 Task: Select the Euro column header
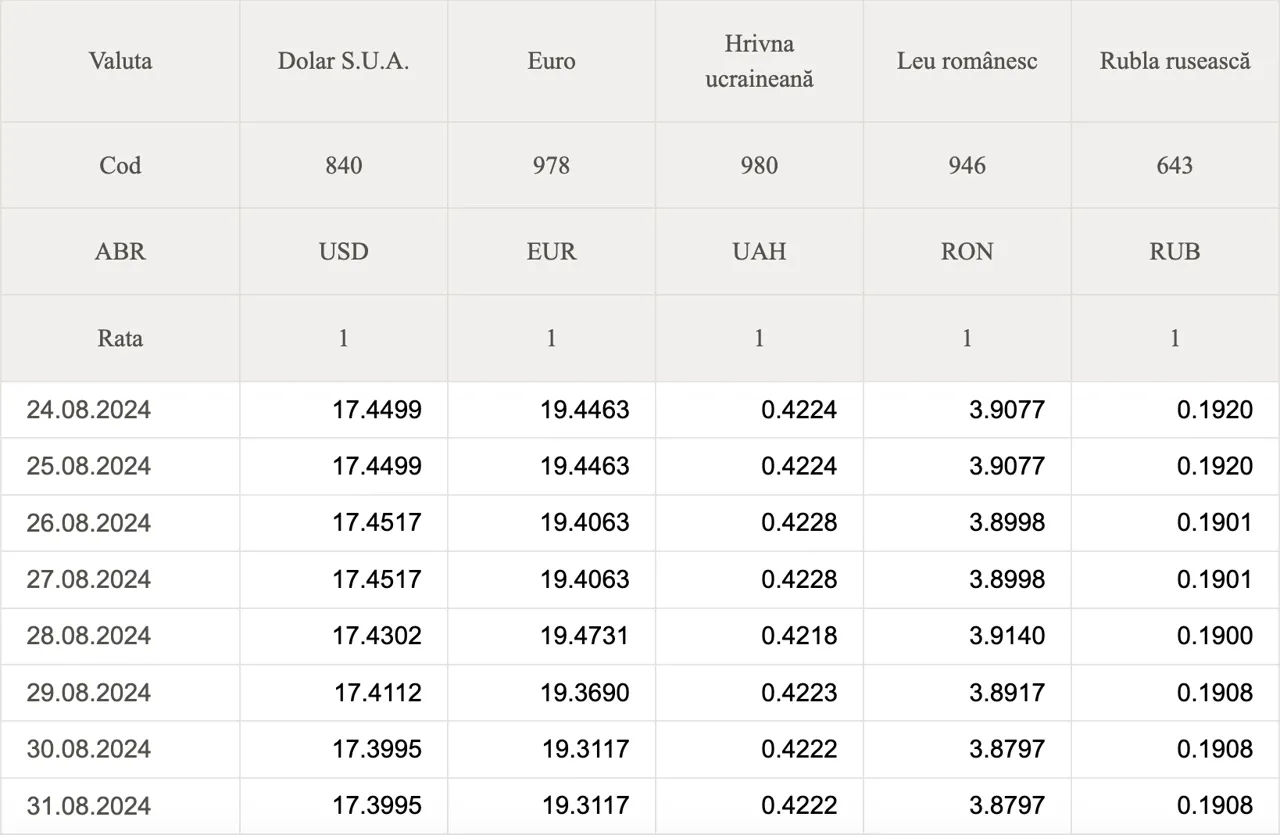(551, 61)
